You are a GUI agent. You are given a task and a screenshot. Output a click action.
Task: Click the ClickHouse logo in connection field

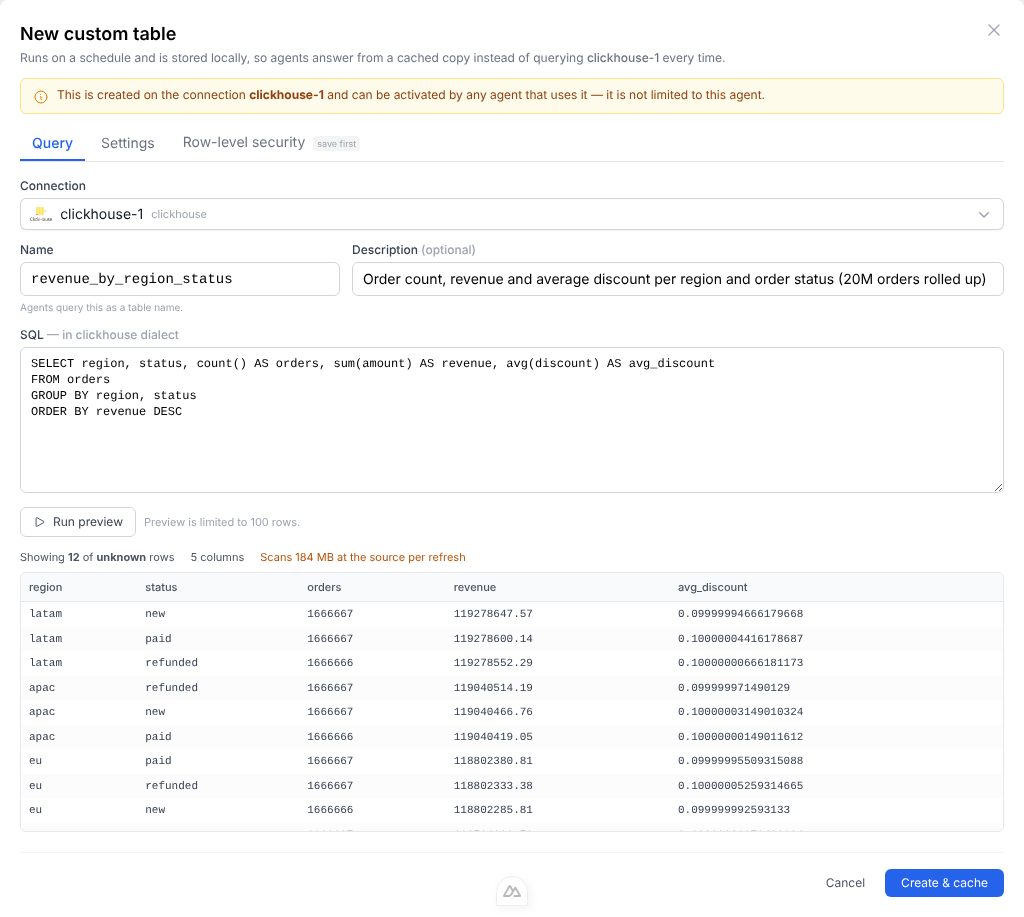coord(40,214)
